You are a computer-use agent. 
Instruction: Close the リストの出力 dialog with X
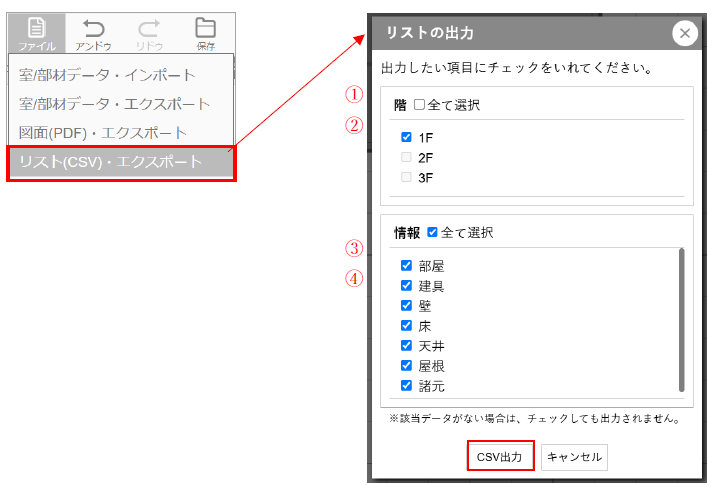685,34
